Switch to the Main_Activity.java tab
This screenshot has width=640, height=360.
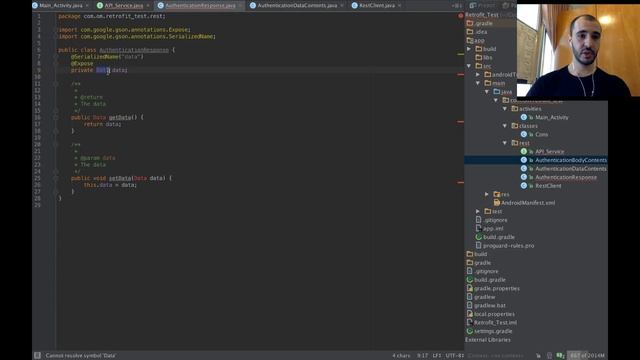60,5
